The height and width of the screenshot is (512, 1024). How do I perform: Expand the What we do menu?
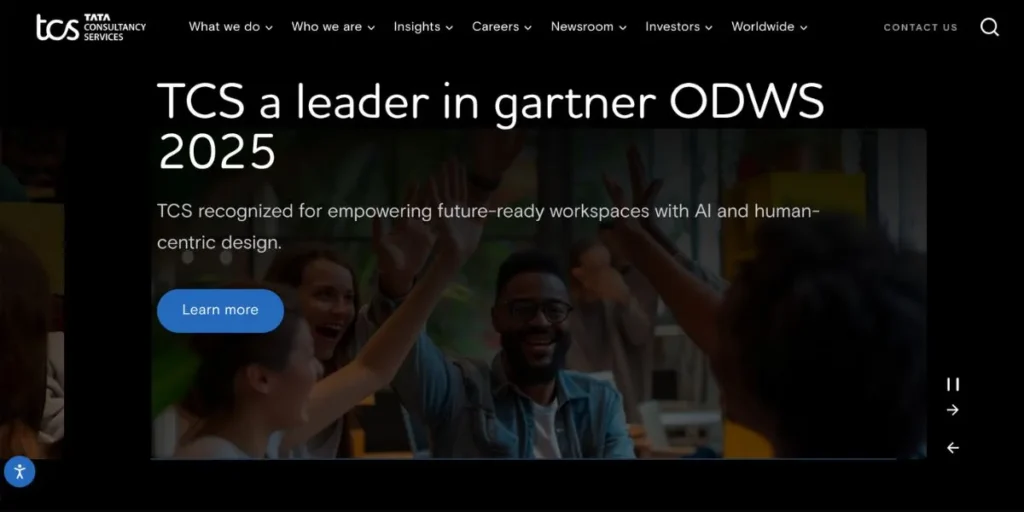tap(231, 27)
